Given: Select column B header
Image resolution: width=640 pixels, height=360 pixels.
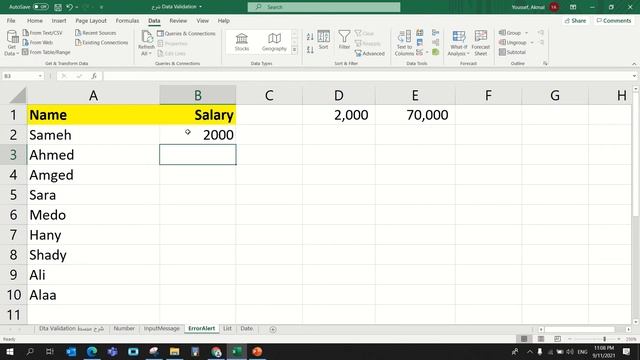Looking at the screenshot, I should pyautogui.click(x=198, y=95).
